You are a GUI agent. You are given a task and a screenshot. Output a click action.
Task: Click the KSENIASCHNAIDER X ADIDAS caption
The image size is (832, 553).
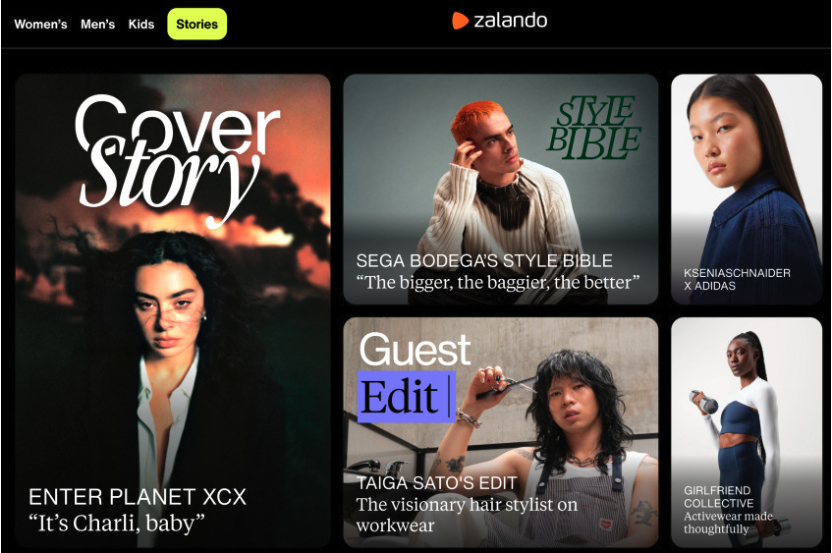pos(737,279)
